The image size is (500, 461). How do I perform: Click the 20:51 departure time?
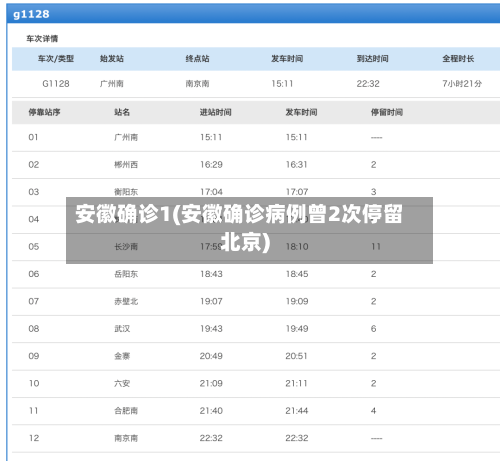coord(296,356)
